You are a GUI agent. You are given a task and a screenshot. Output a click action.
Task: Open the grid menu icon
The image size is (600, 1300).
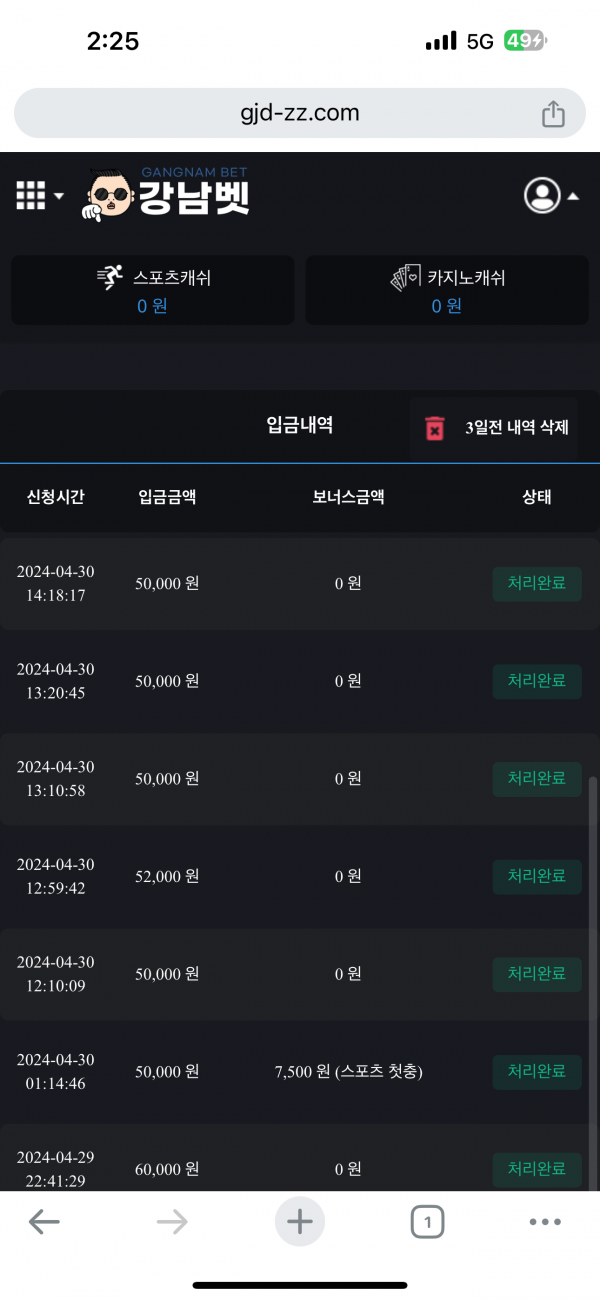point(31,195)
